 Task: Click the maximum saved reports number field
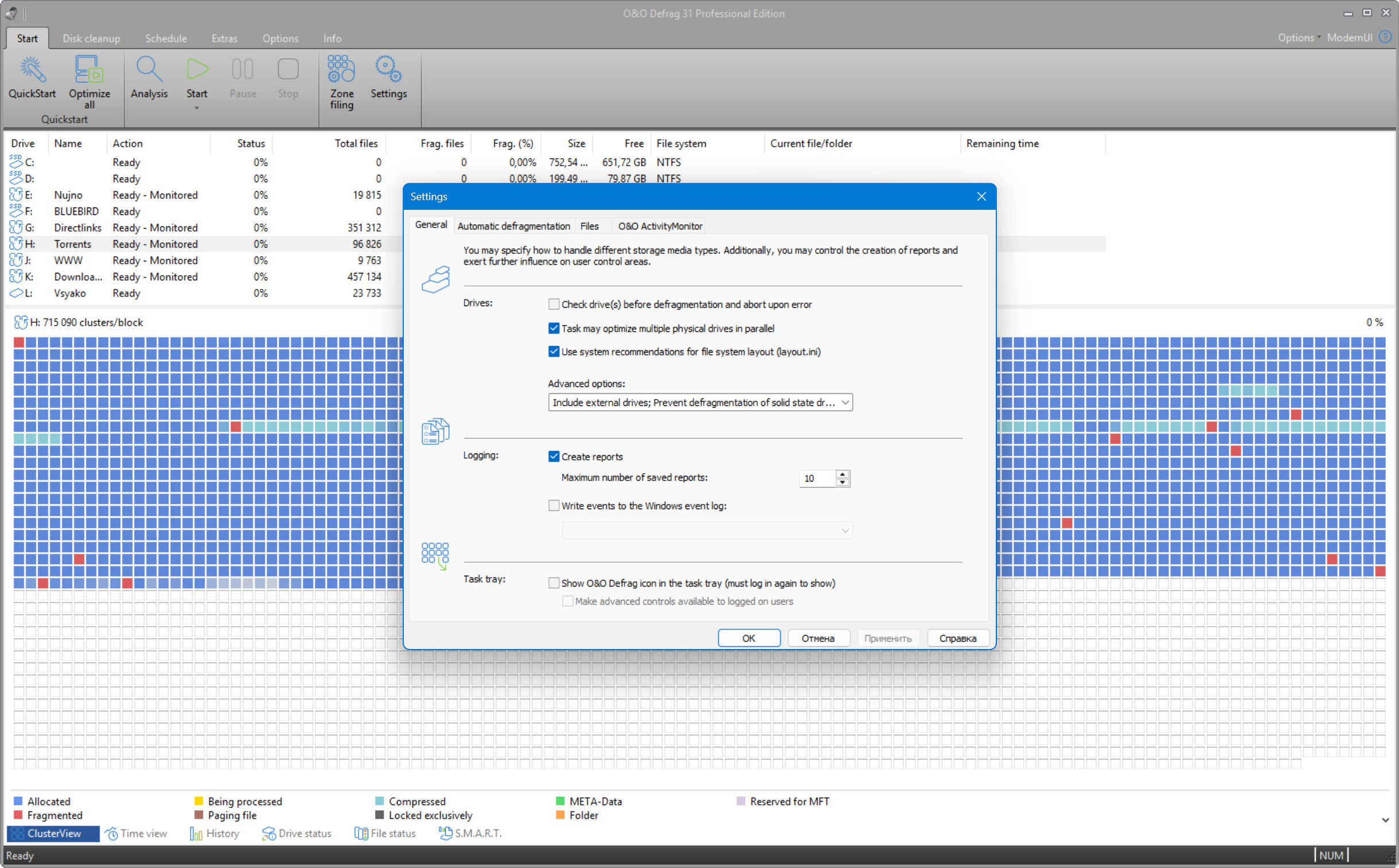coord(818,478)
